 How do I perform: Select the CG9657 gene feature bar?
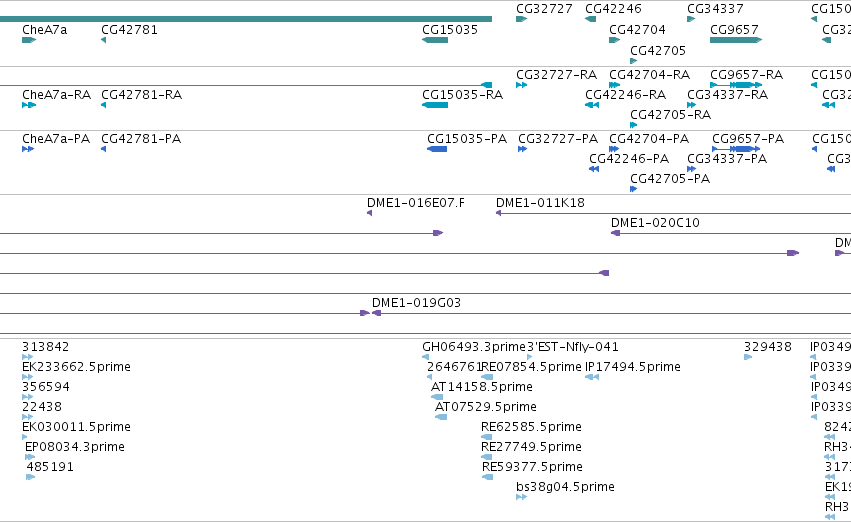736,40
